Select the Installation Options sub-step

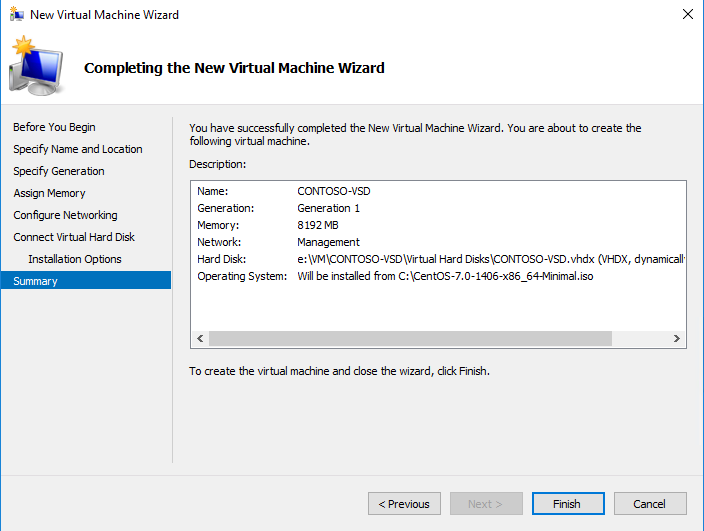(75, 259)
